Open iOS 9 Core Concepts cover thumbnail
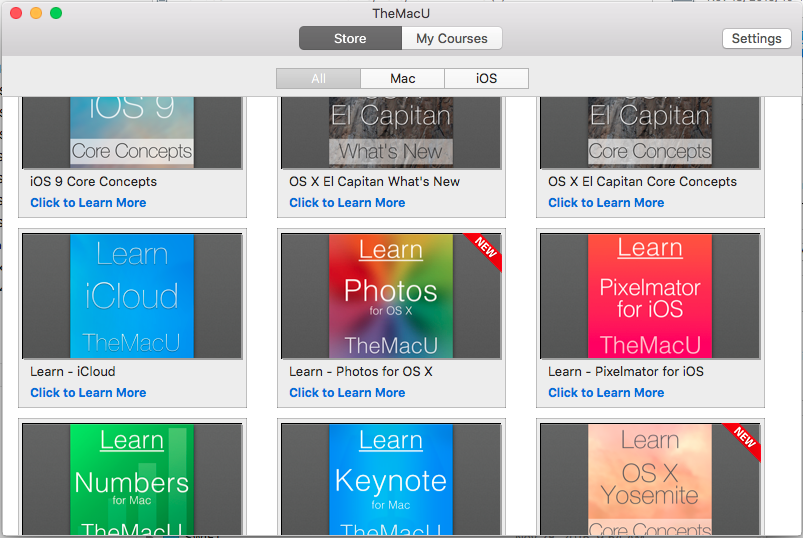Screen dimensions: 803x538 (x=132, y=132)
